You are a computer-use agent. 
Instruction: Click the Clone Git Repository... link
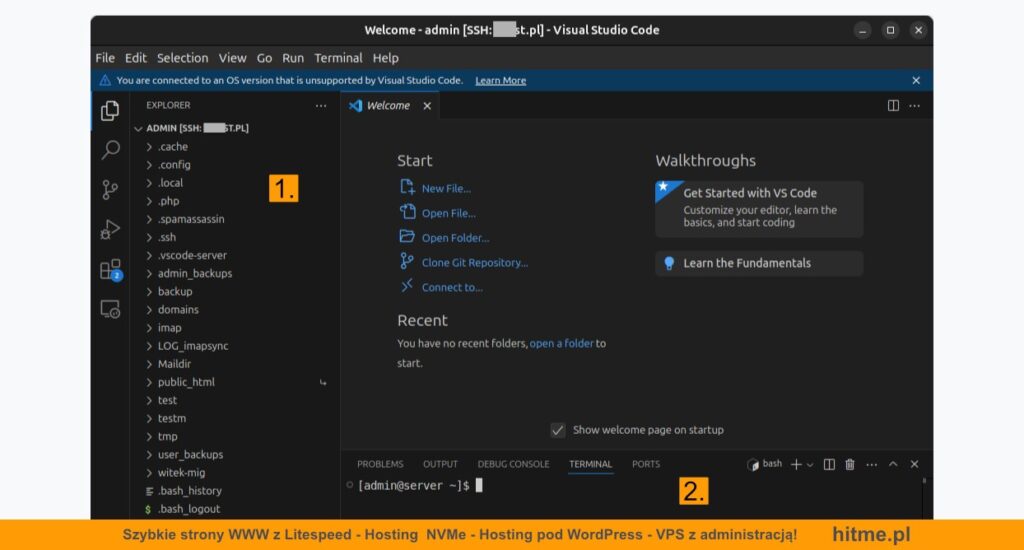[475, 263]
